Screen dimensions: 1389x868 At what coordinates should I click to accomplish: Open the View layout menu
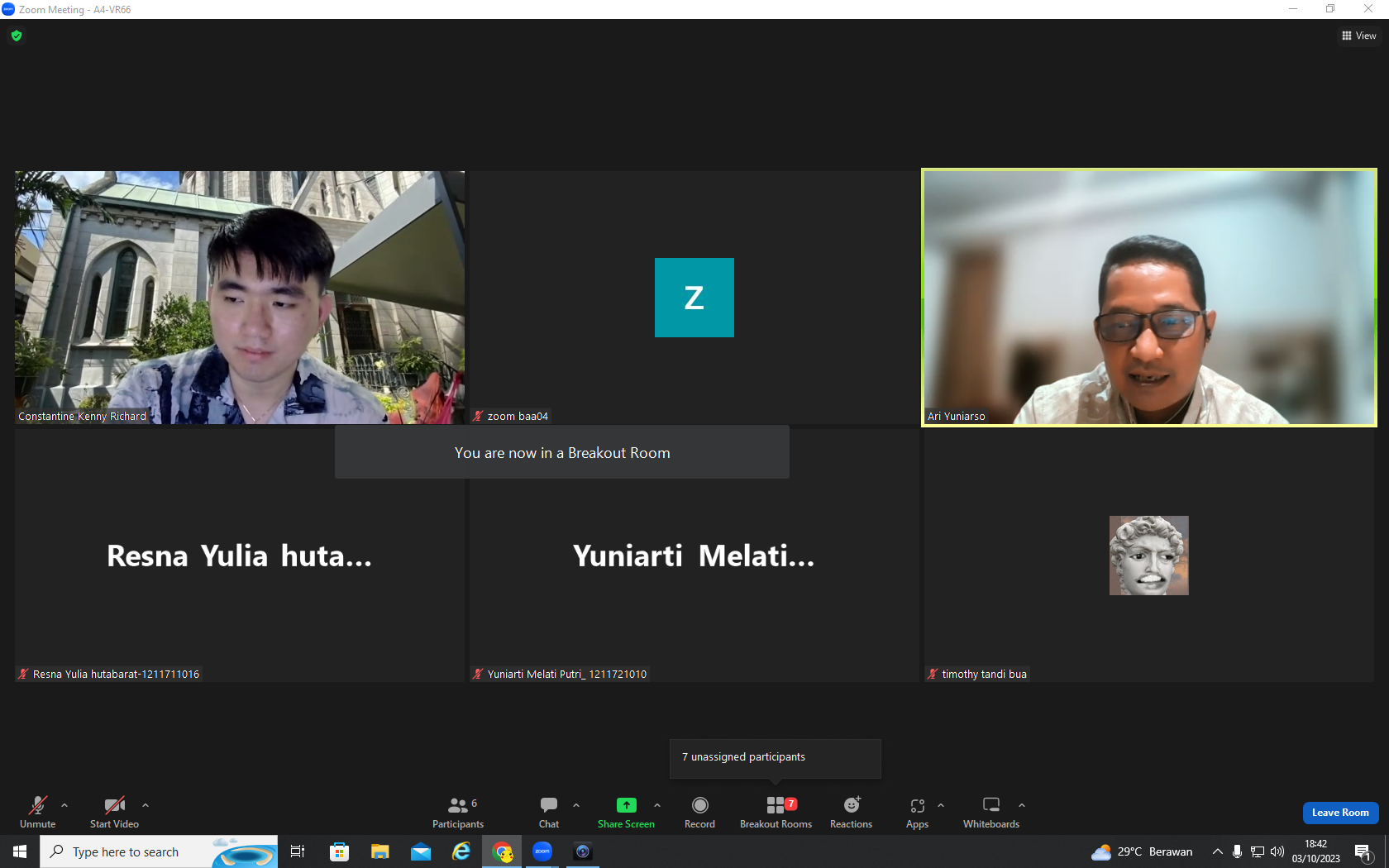pyautogui.click(x=1359, y=36)
